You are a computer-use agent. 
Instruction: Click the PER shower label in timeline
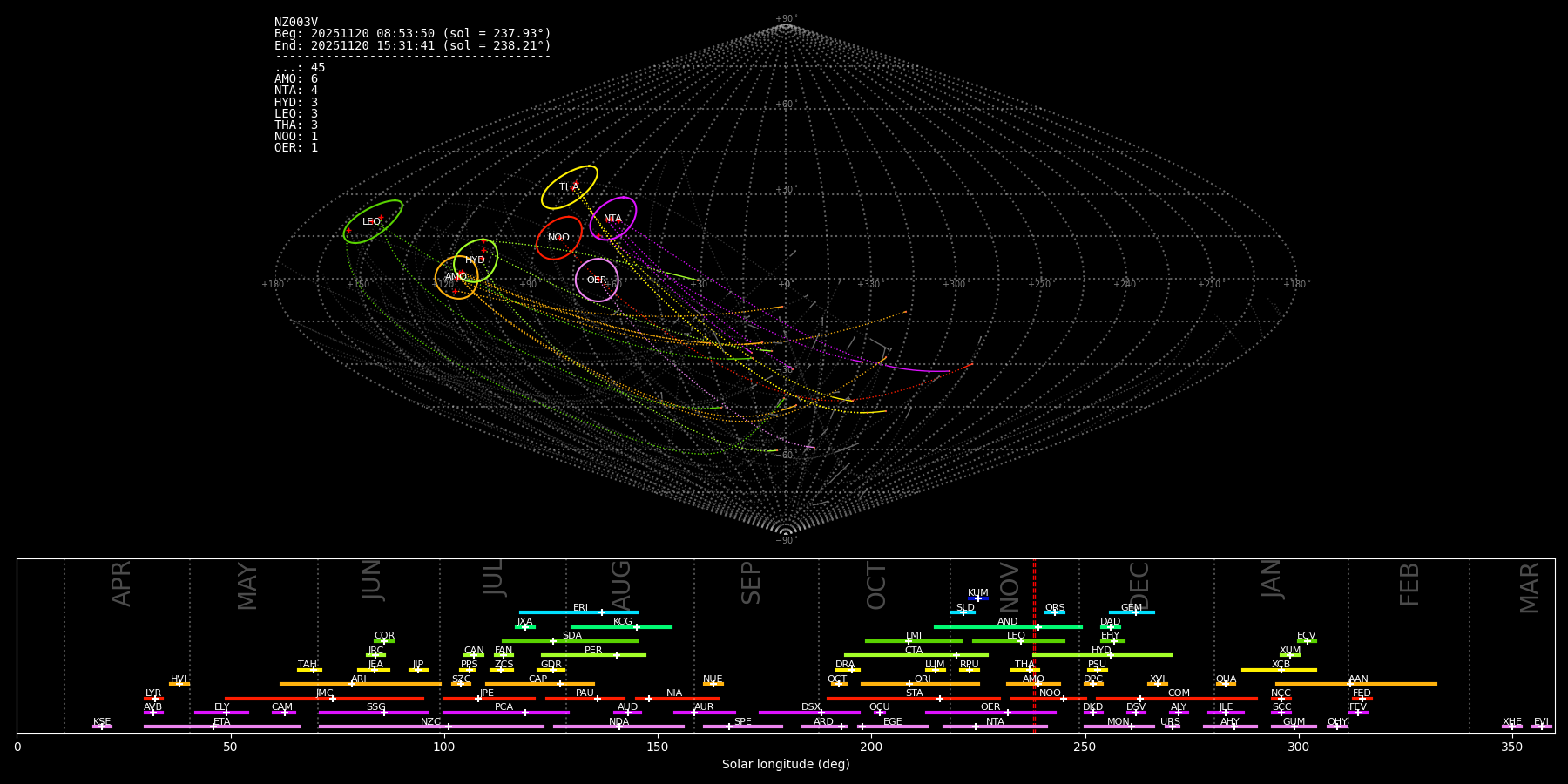[593, 651]
